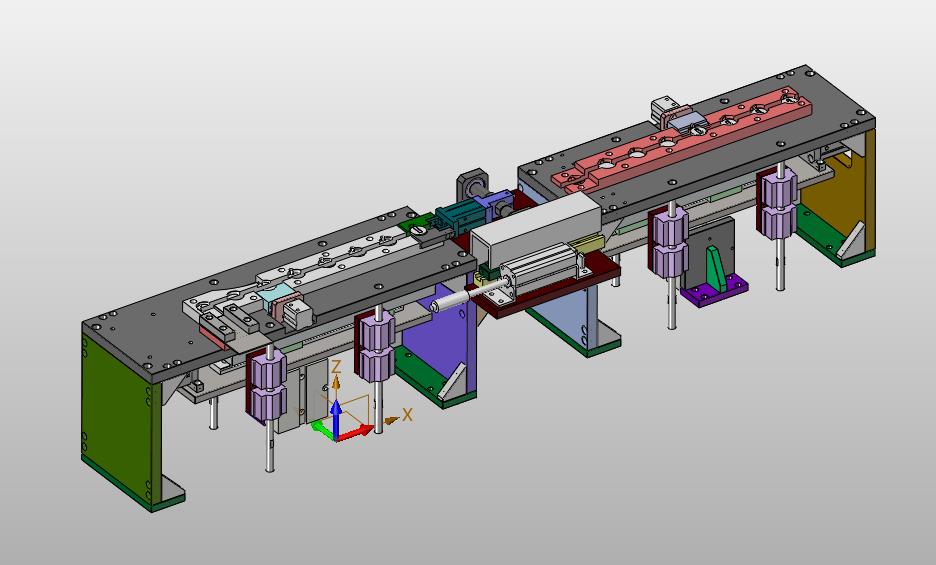
Task: Click the orange X axis label
Action: click(x=407, y=414)
